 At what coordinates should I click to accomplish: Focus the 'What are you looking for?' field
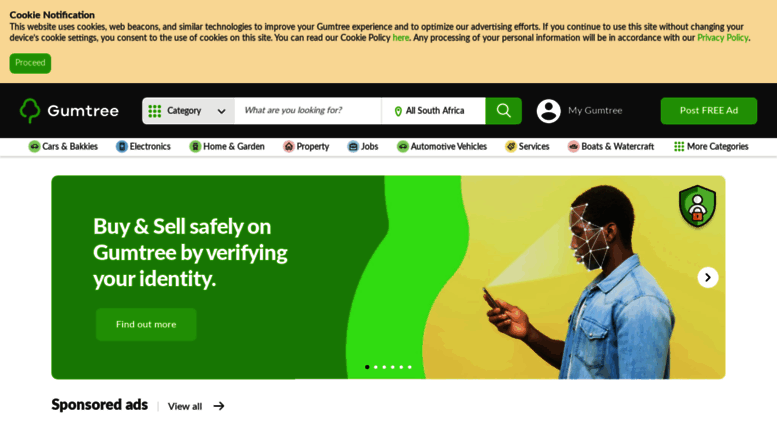(x=308, y=110)
